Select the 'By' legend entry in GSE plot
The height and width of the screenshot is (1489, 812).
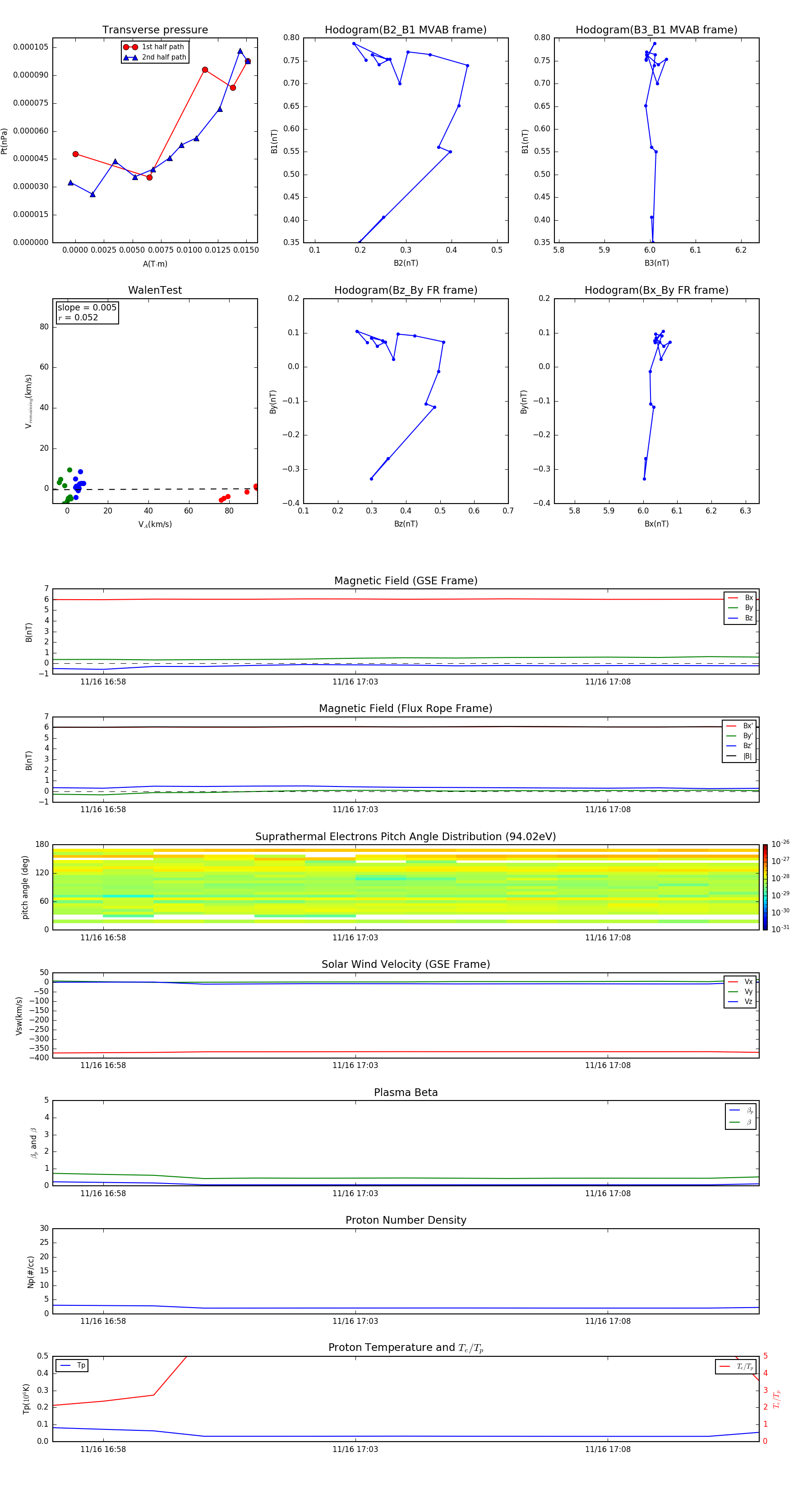click(x=740, y=607)
